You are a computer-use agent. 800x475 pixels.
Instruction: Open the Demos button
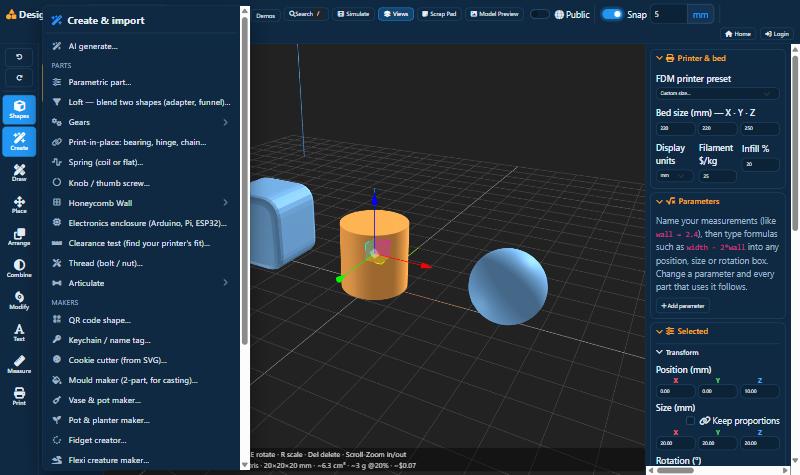click(265, 15)
